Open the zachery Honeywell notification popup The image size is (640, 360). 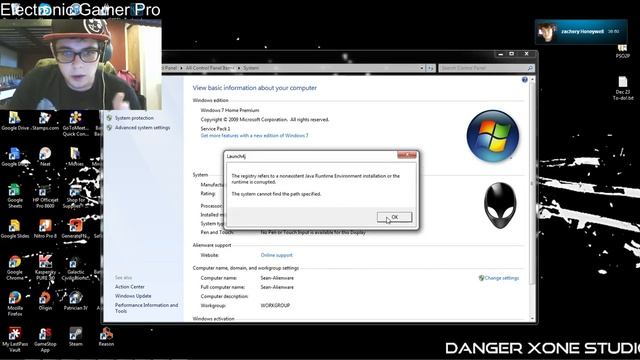coord(581,31)
